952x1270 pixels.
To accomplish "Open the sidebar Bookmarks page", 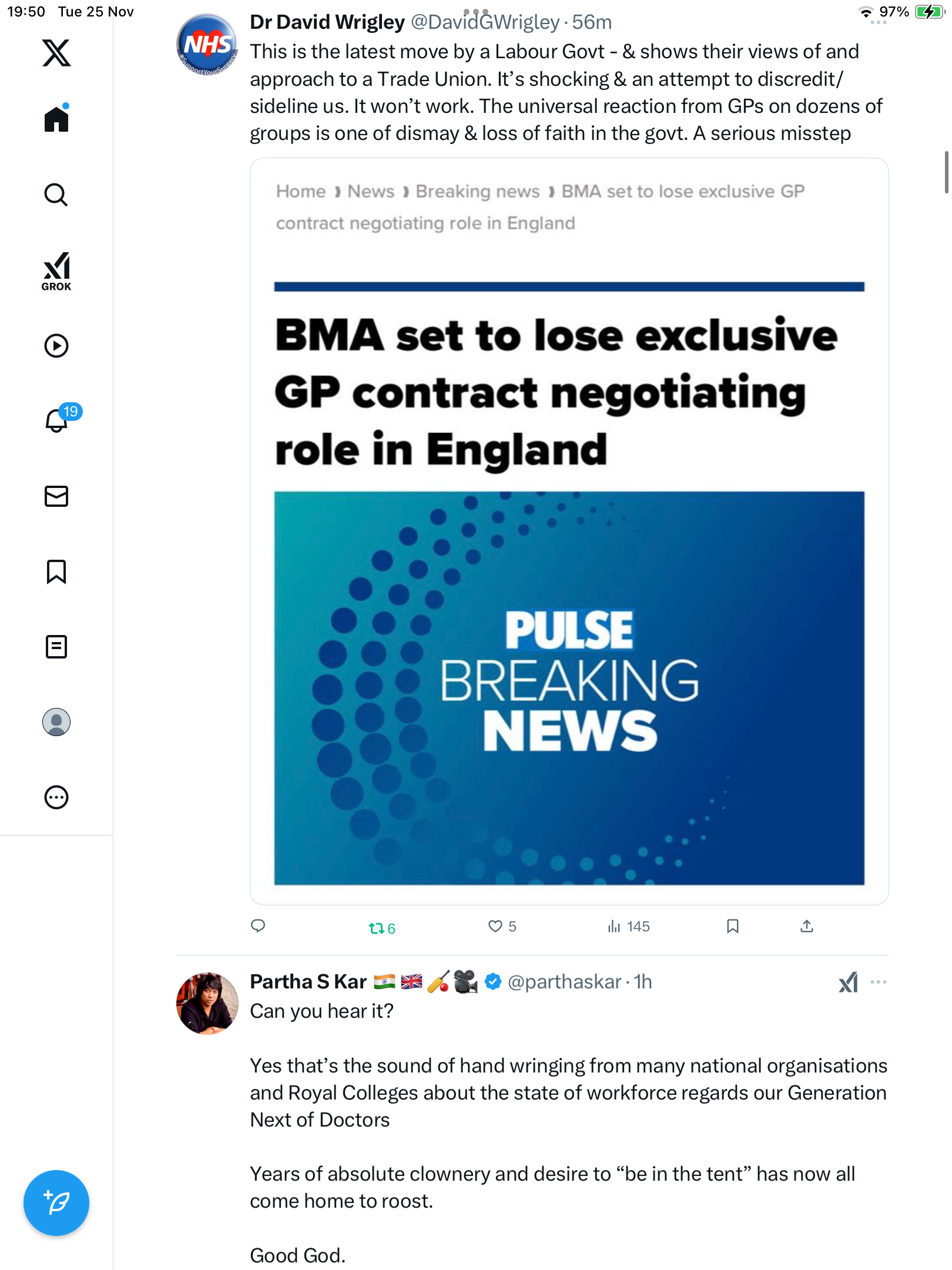I will pyautogui.click(x=56, y=571).
